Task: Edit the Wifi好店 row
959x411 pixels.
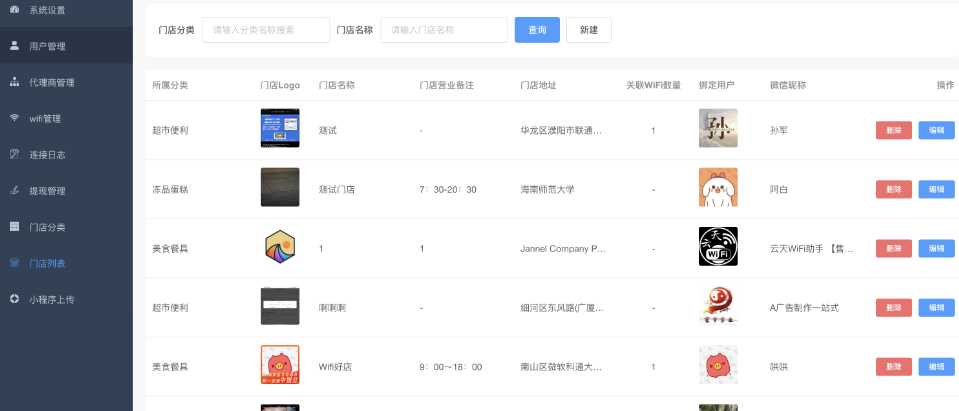Action: 936,367
